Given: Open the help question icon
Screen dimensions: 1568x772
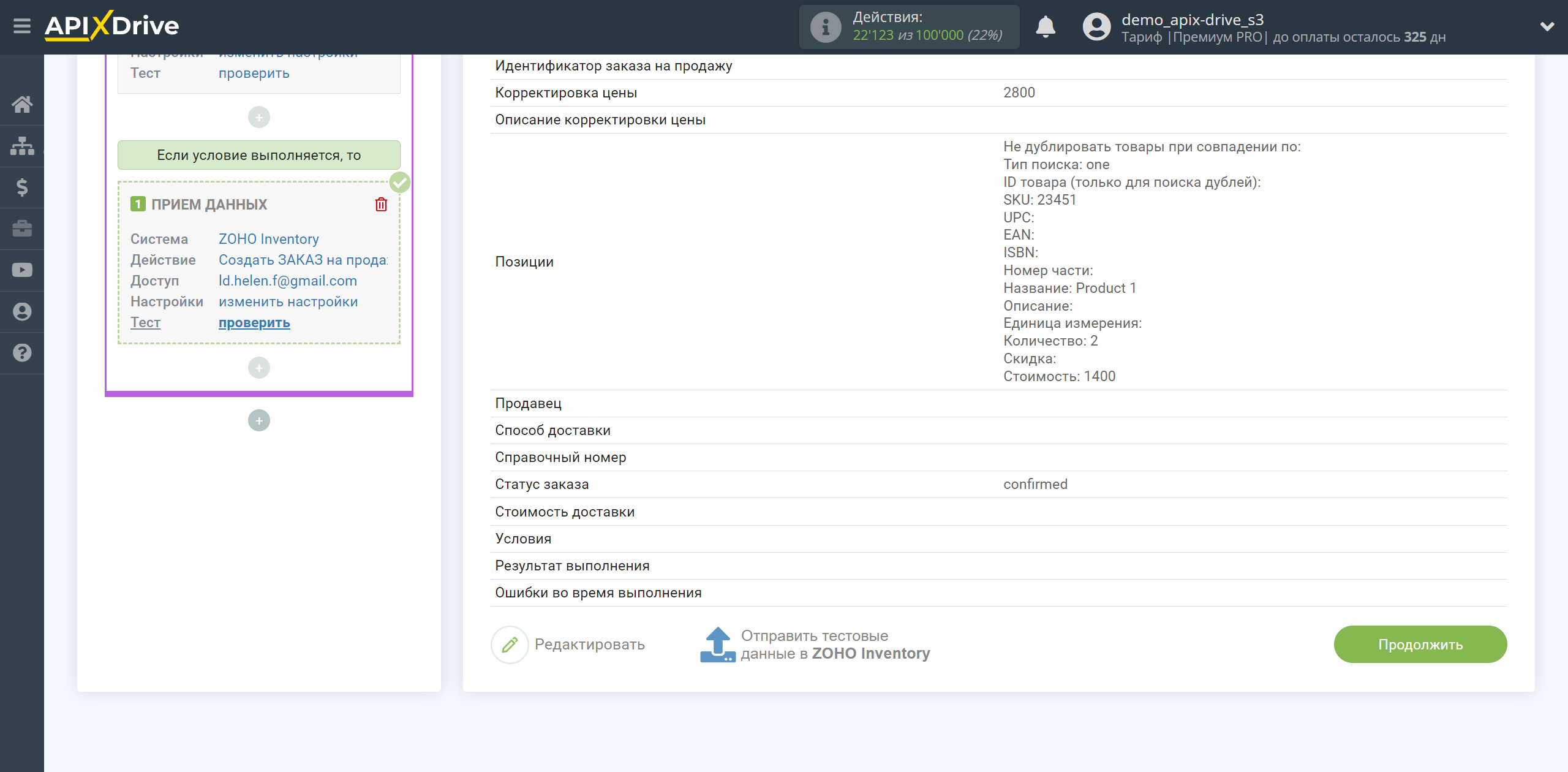Looking at the screenshot, I should click(22, 353).
